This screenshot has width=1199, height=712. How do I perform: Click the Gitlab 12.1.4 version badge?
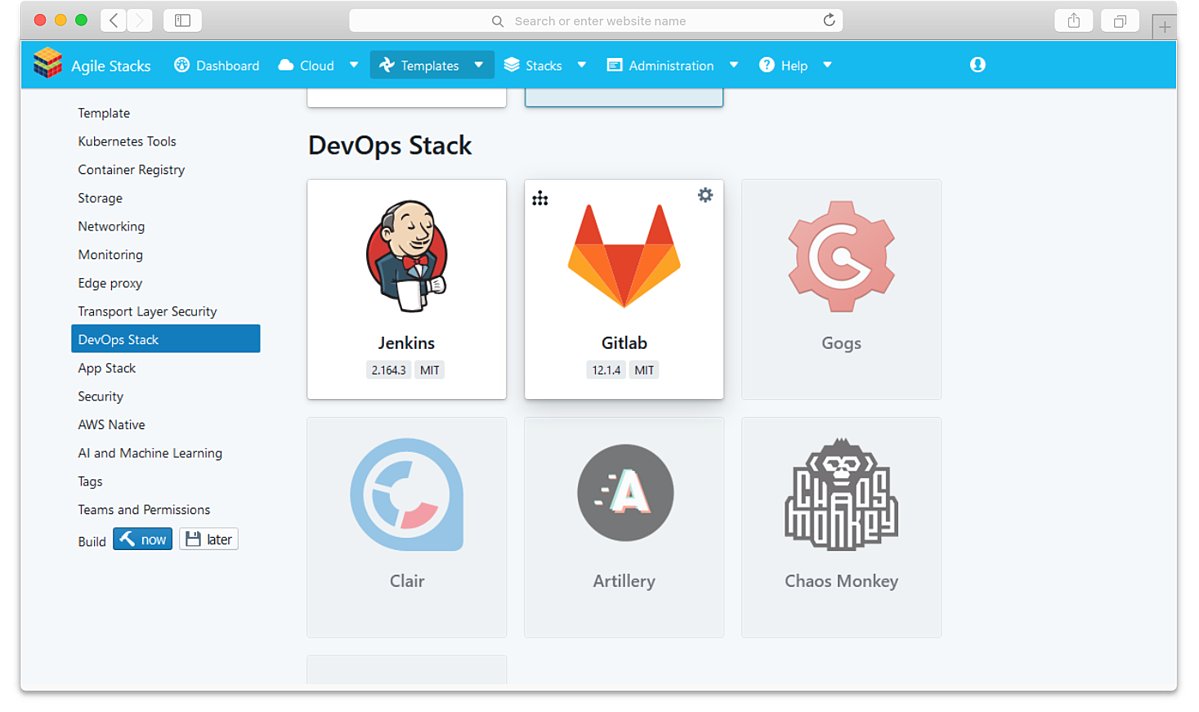tap(606, 370)
